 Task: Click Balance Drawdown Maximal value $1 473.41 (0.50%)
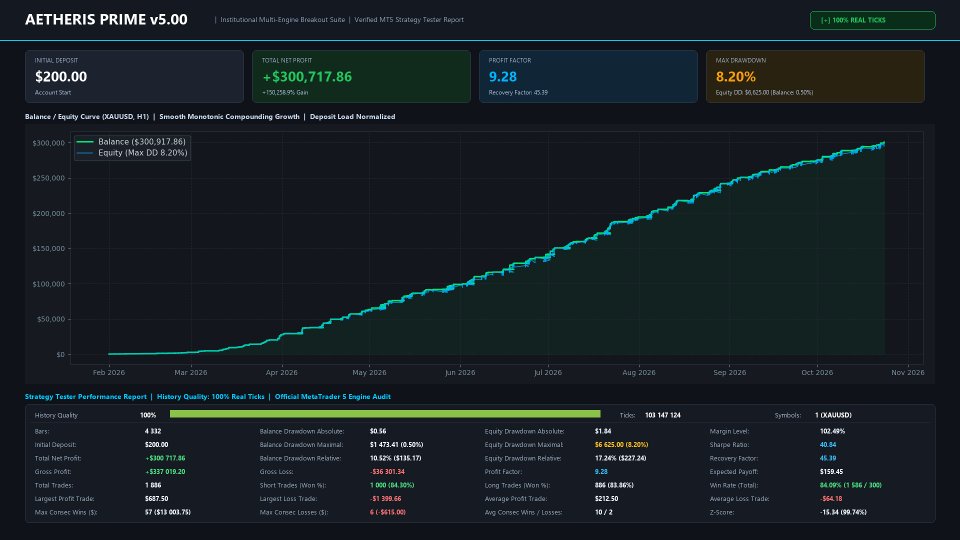(x=396, y=444)
